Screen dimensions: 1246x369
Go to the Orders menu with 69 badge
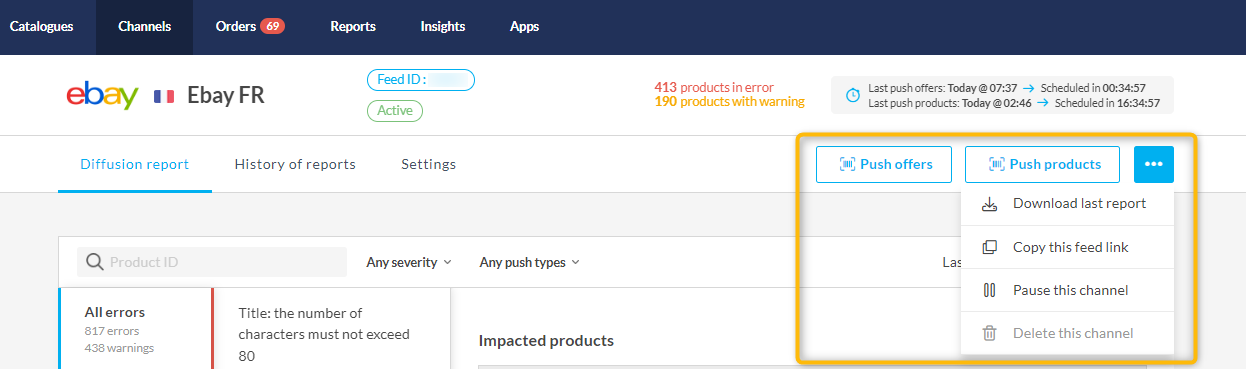pyautogui.click(x=250, y=27)
